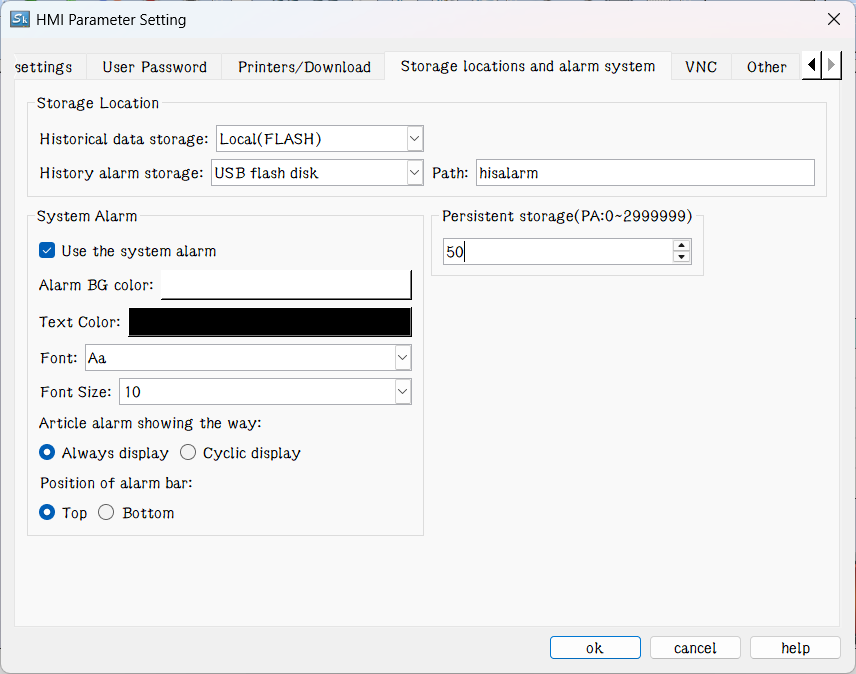
Task: Switch to the VNC tab
Action: [700, 67]
